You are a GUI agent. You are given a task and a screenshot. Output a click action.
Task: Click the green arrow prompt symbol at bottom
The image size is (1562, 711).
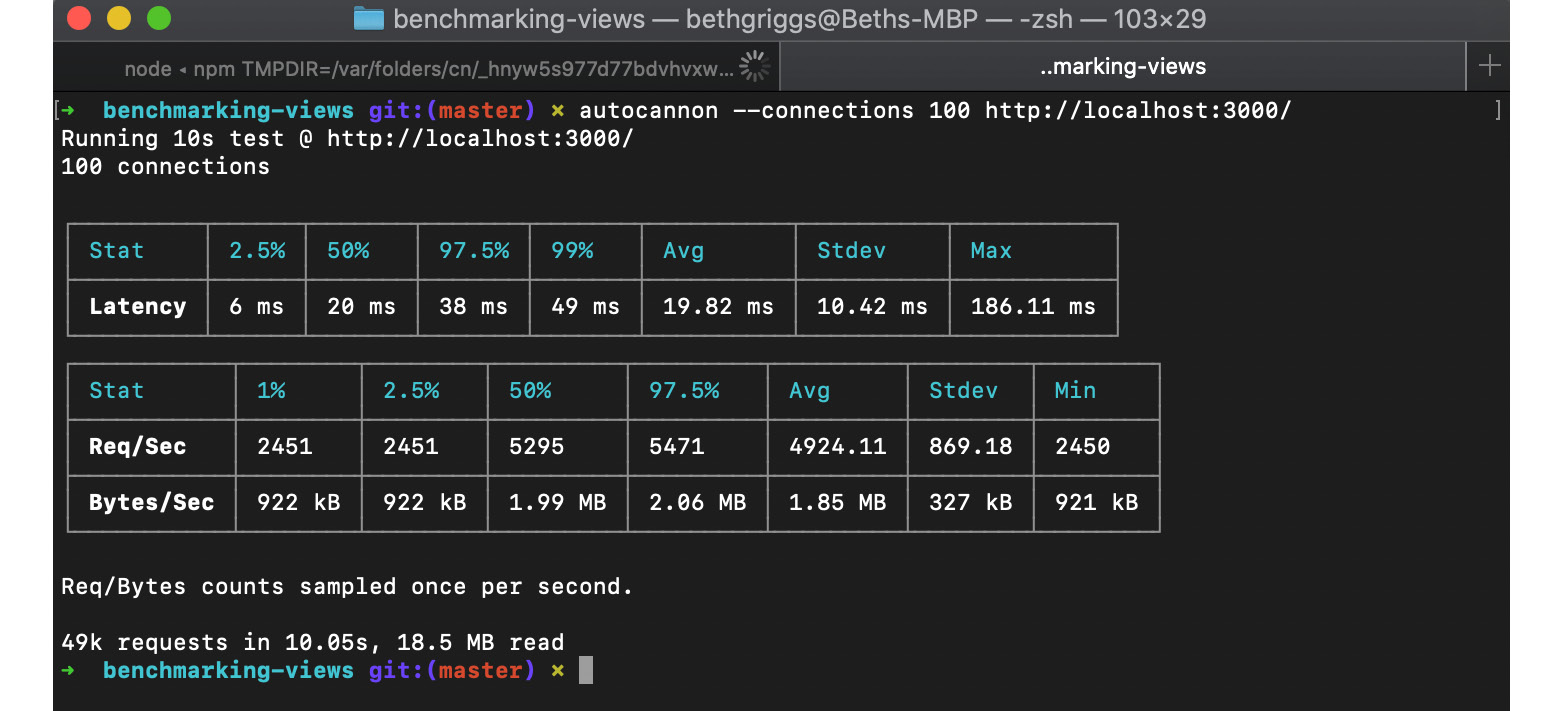[70, 670]
